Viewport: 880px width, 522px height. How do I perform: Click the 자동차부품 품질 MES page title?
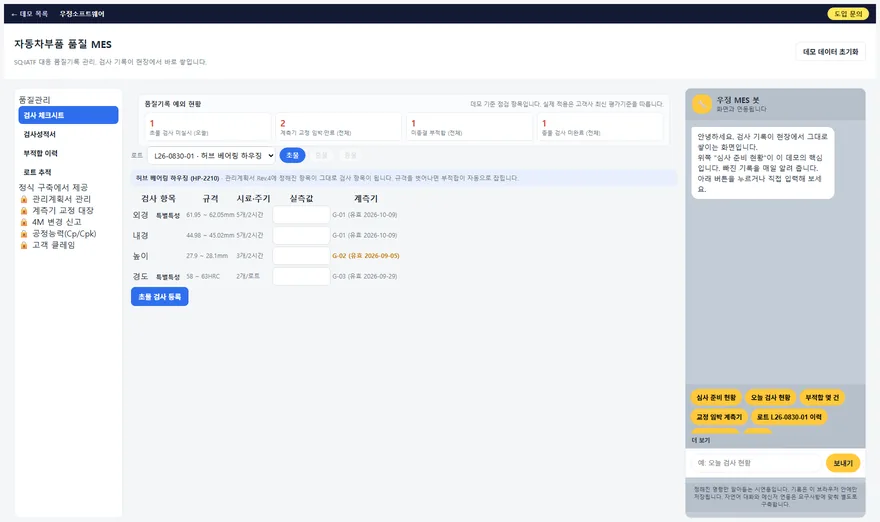tap(63, 44)
